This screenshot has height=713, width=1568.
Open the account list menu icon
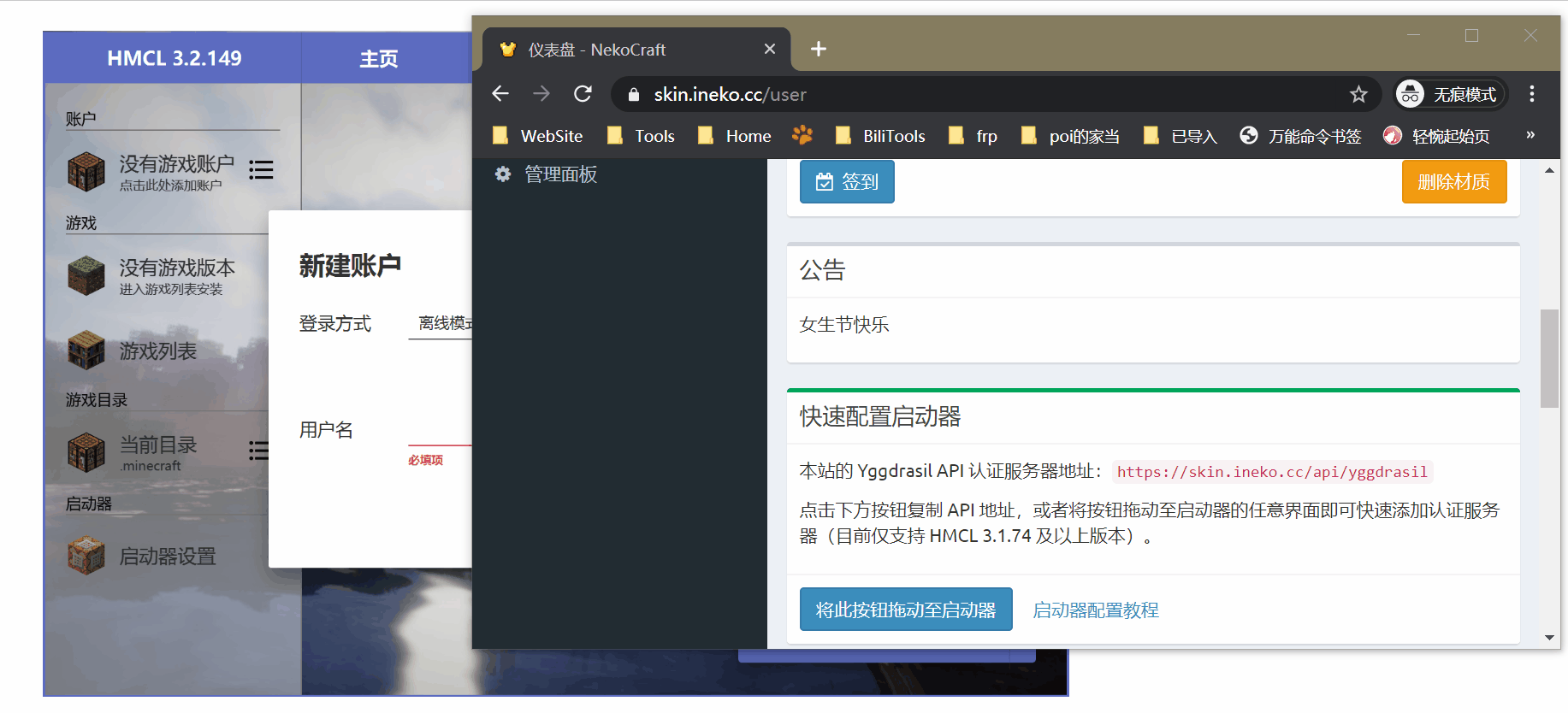261,170
